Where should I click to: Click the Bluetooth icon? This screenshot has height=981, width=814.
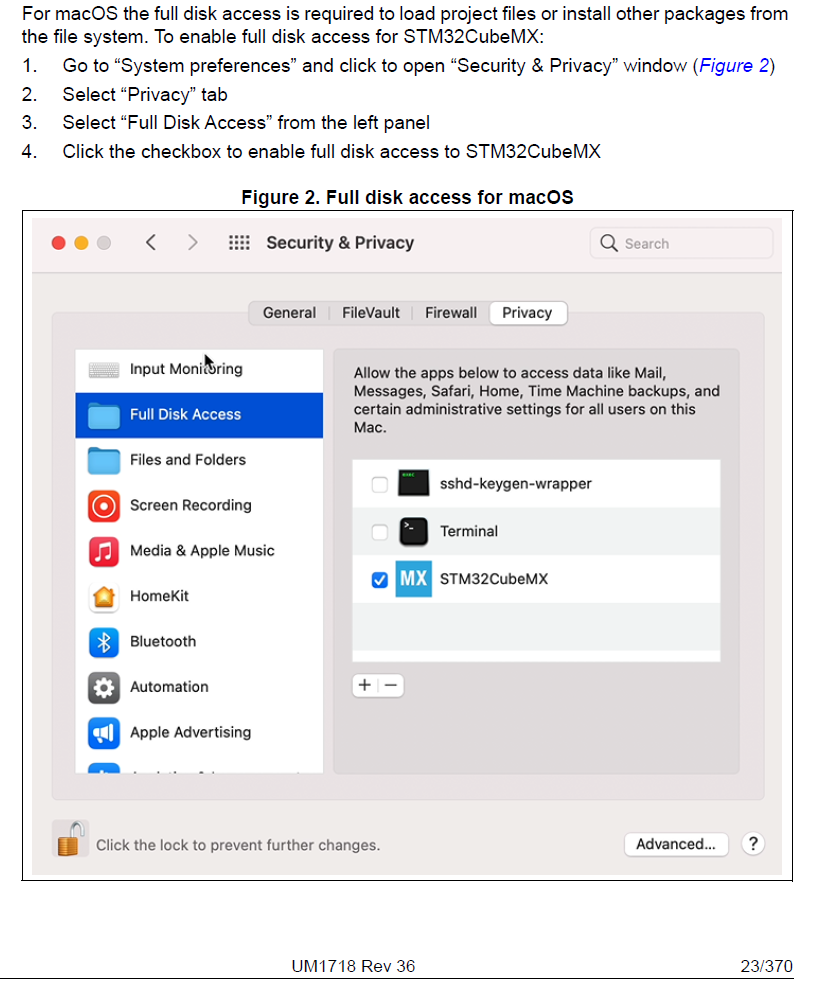click(104, 642)
